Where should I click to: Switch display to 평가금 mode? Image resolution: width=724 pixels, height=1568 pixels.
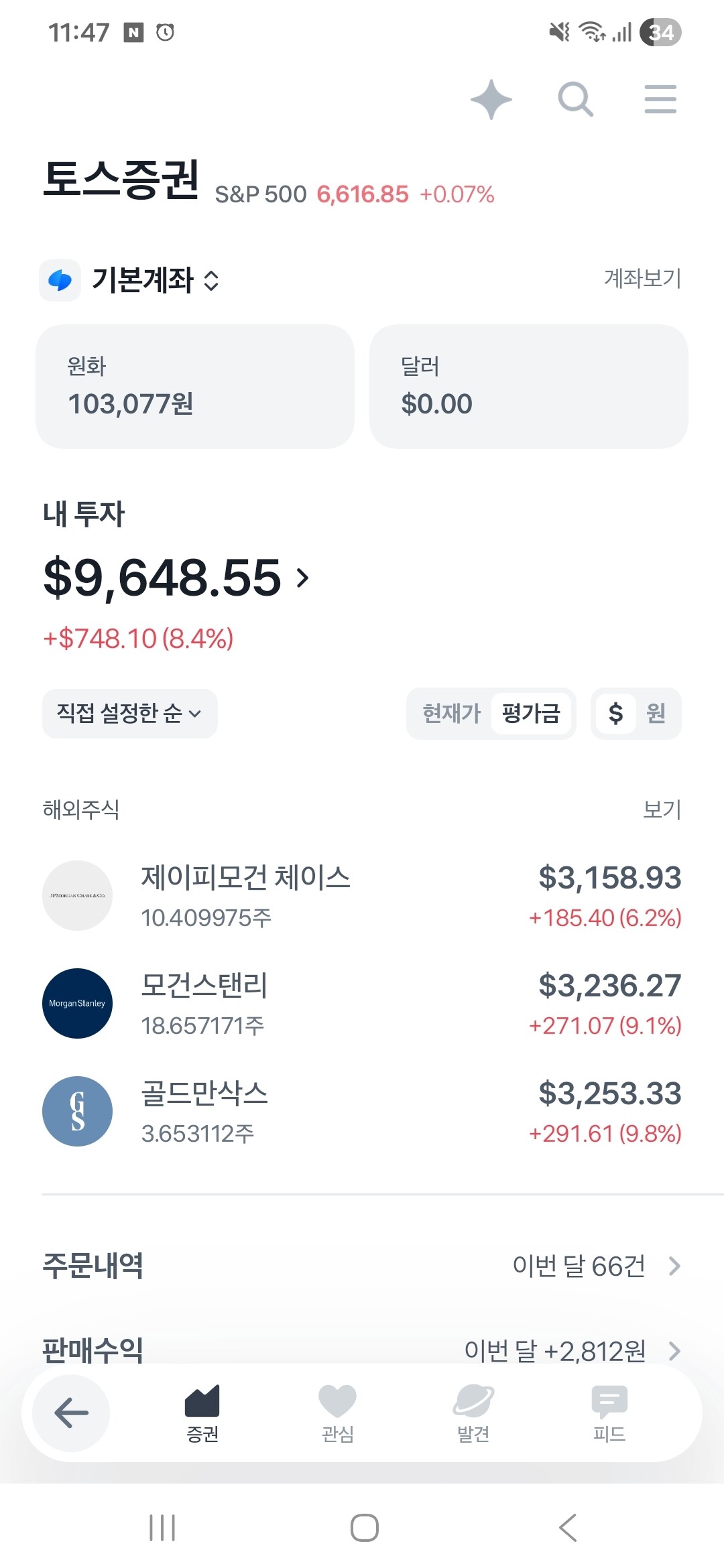click(x=530, y=714)
